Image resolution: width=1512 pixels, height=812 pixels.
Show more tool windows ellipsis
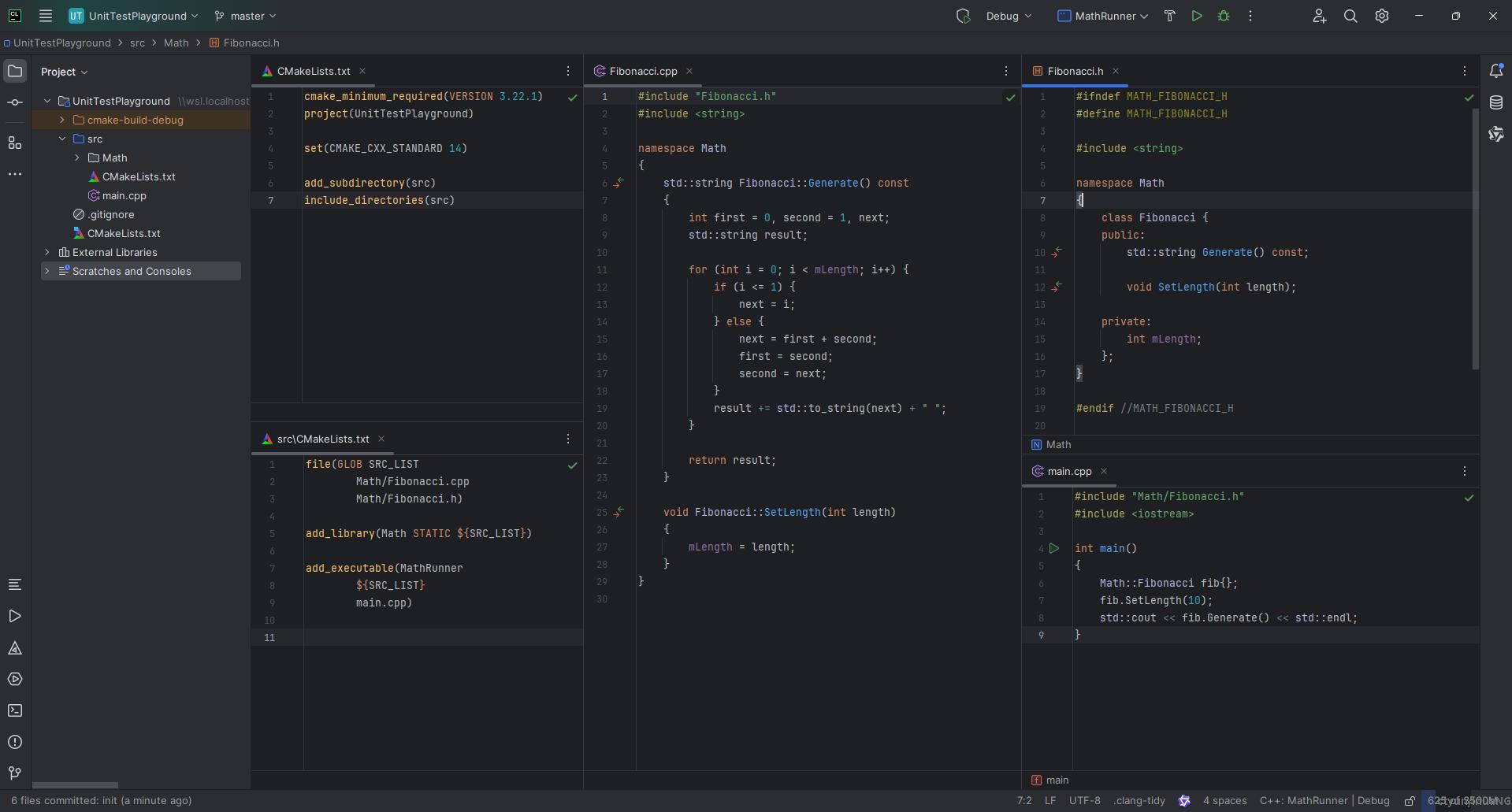[x=15, y=174]
